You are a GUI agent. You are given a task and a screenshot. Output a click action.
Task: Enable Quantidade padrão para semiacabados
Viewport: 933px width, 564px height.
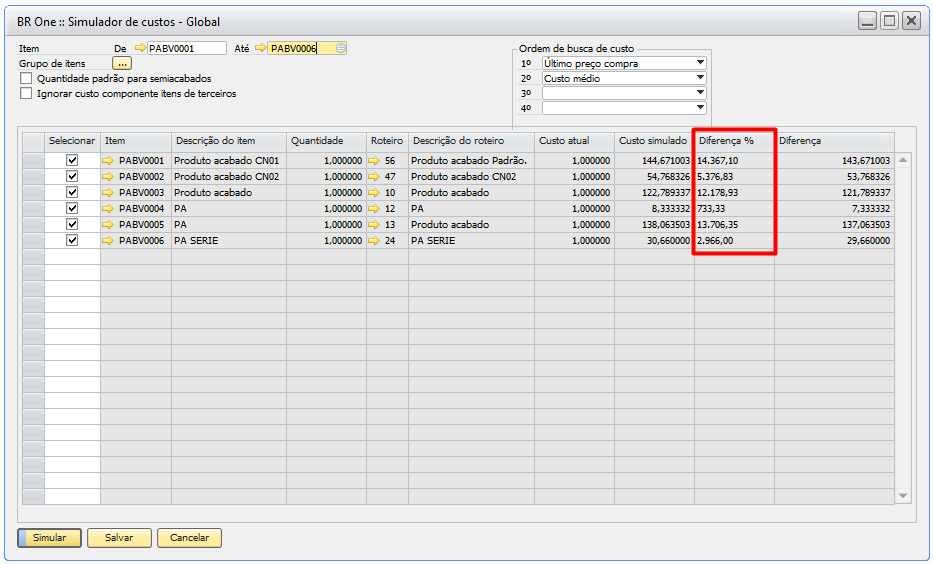[26, 78]
